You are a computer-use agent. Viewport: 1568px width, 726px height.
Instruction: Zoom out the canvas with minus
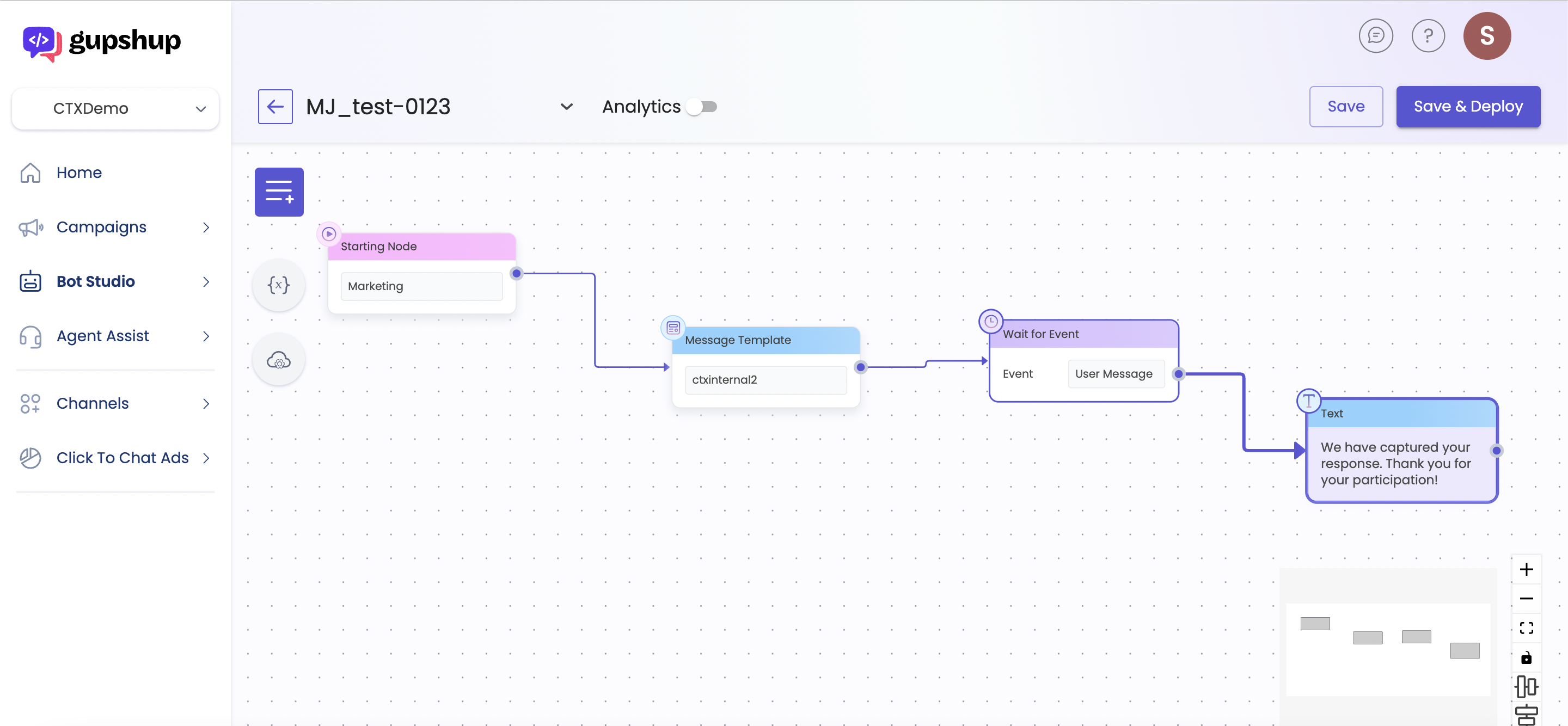click(x=1526, y=598)
